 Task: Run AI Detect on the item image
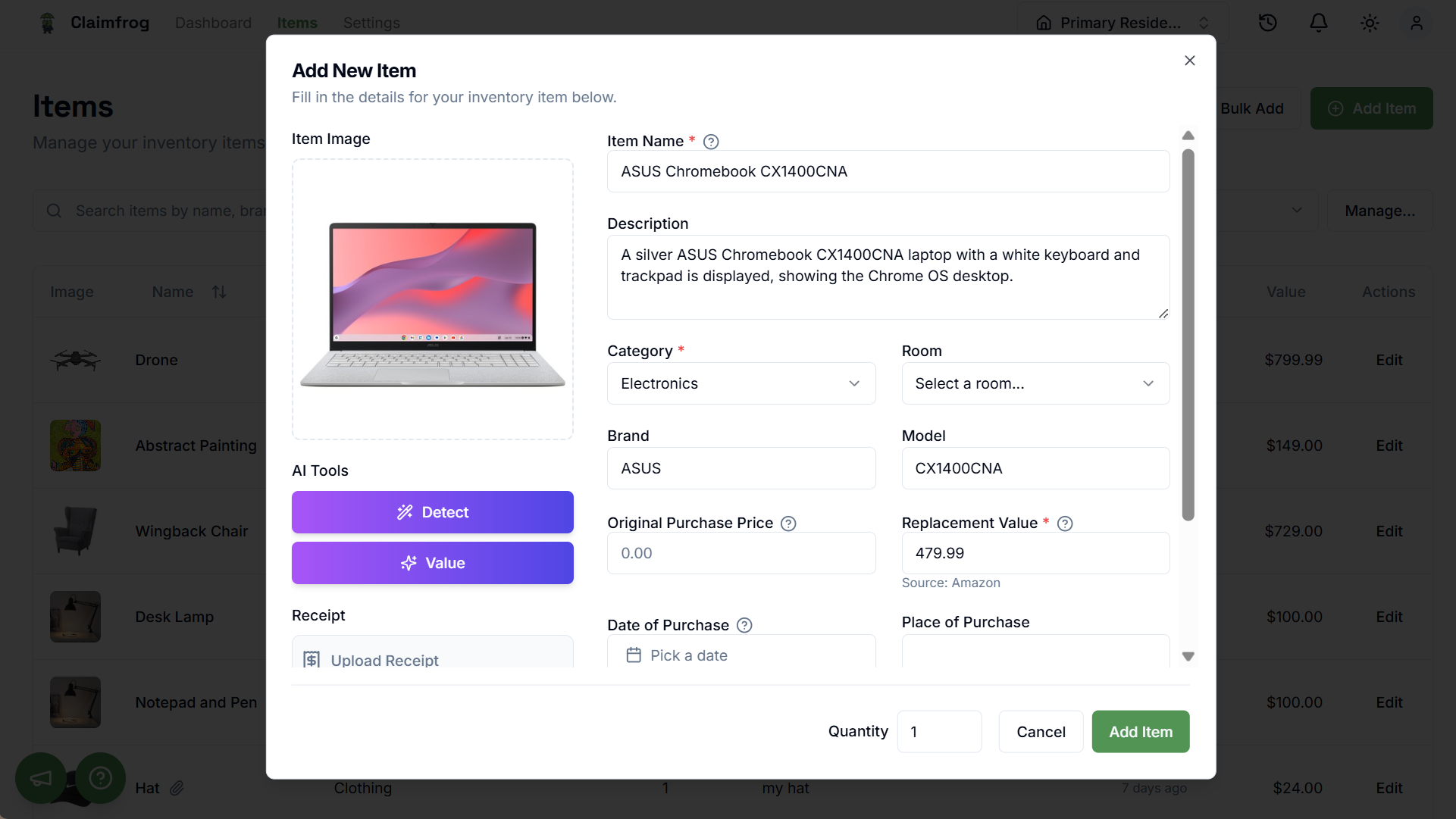pyautogui.click(x=432, y=512)
